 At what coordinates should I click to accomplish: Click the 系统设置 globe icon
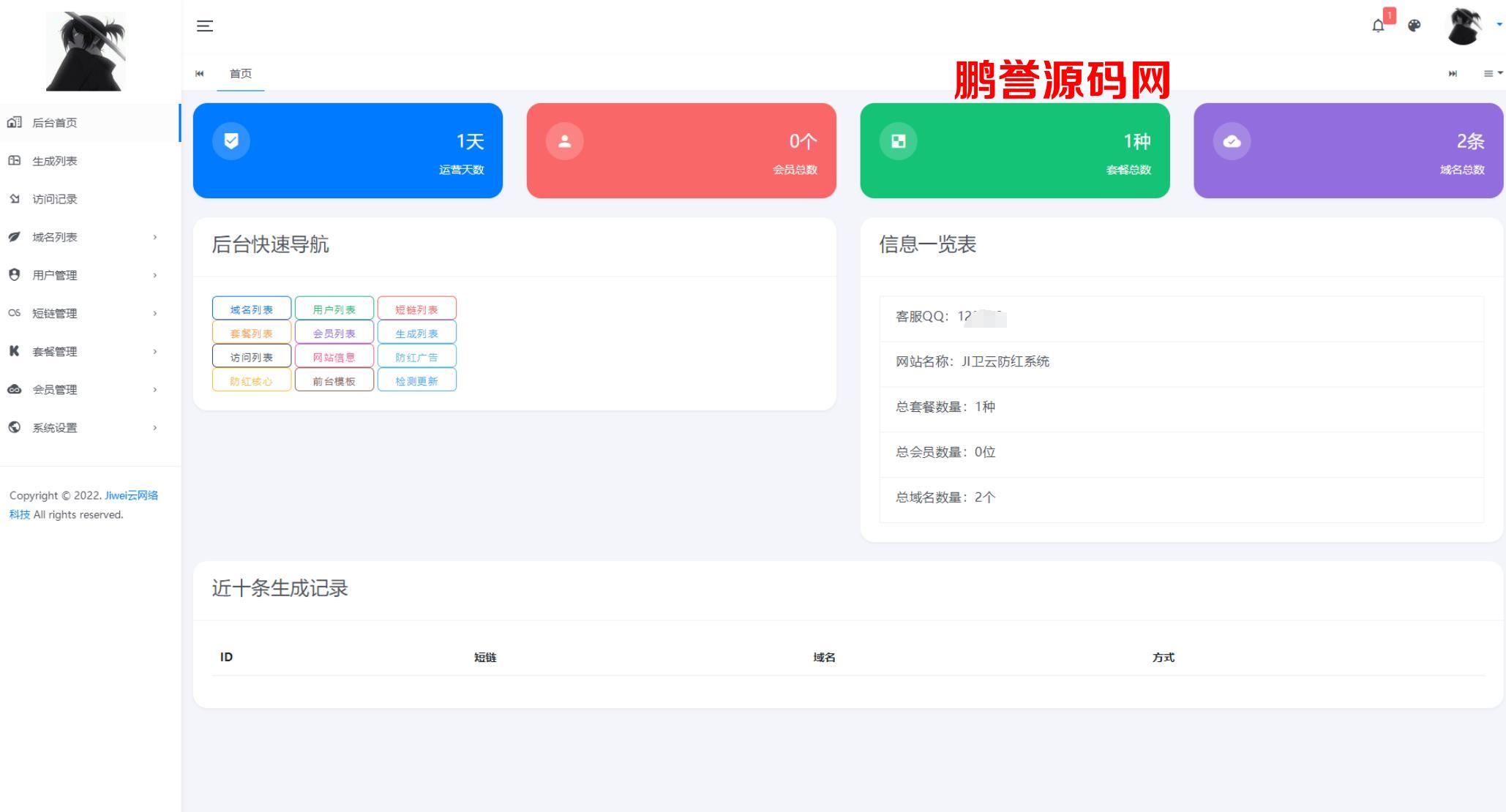pos(14,427)
